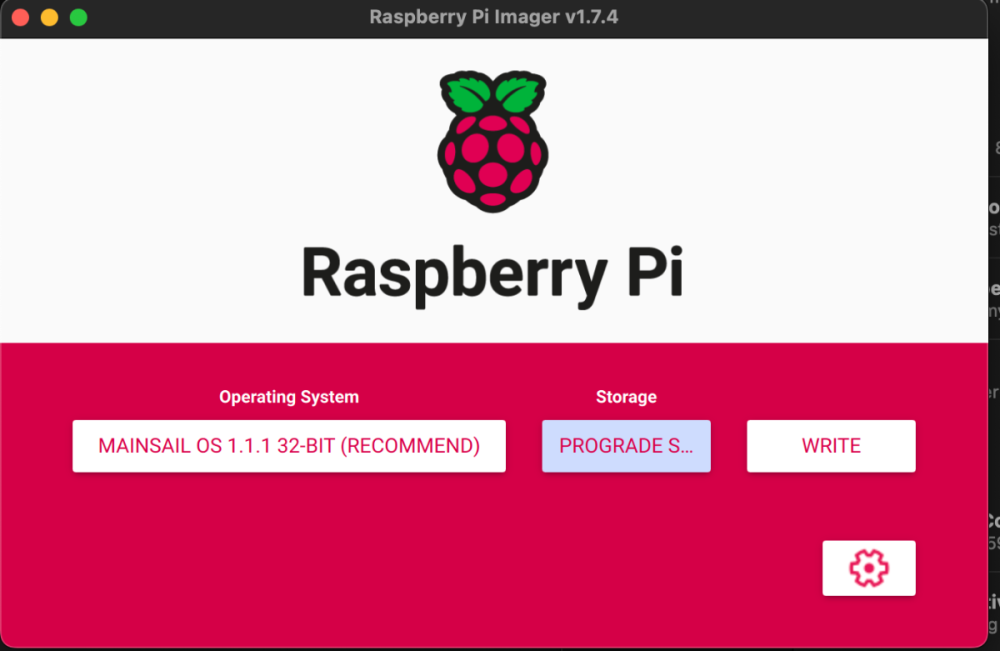The height and width of the screenshot is (651, 1000).
Task: Click the Storage label above the drive button
Action: (626, 397)
